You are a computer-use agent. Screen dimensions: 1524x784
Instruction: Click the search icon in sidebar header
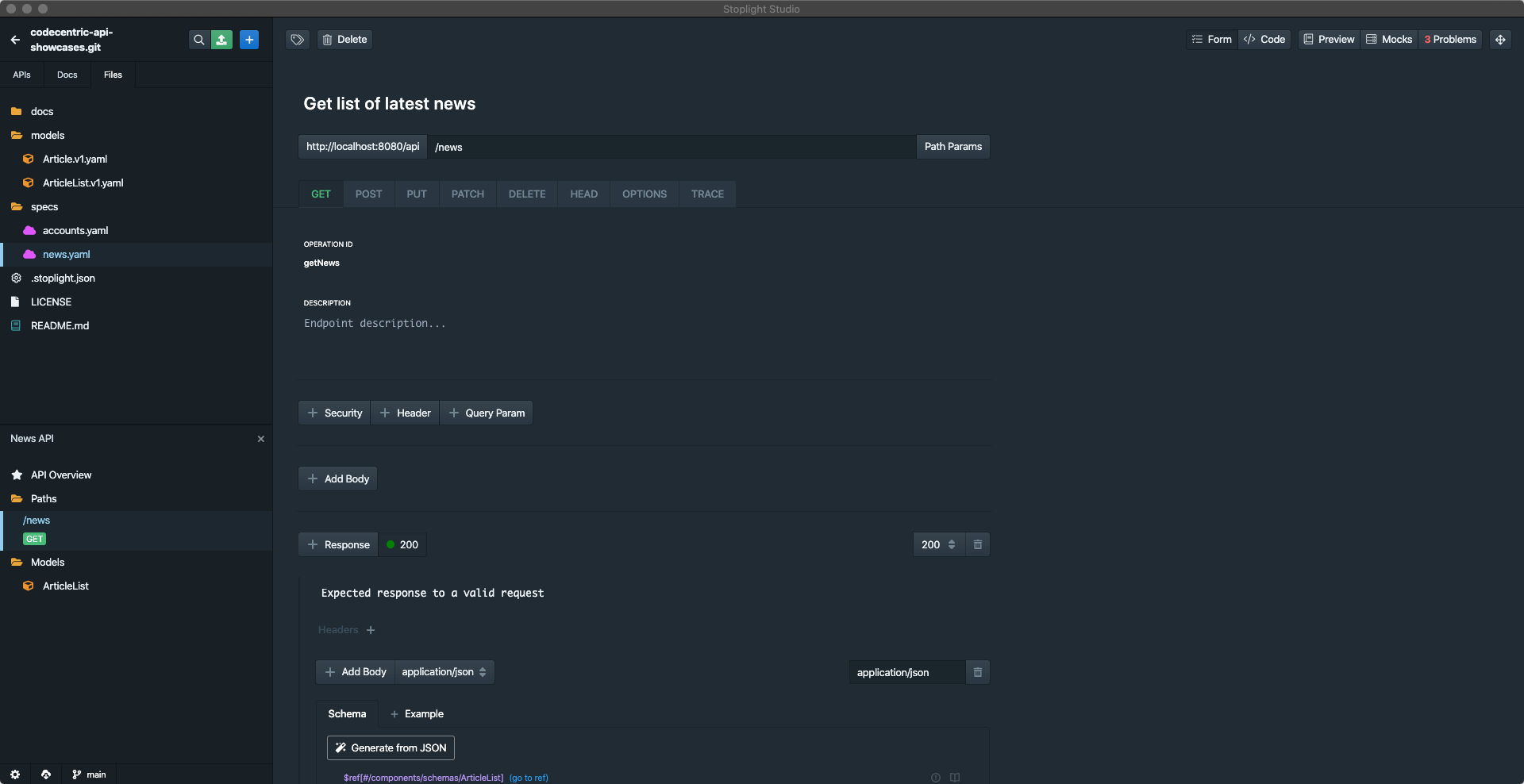(199, 40)
